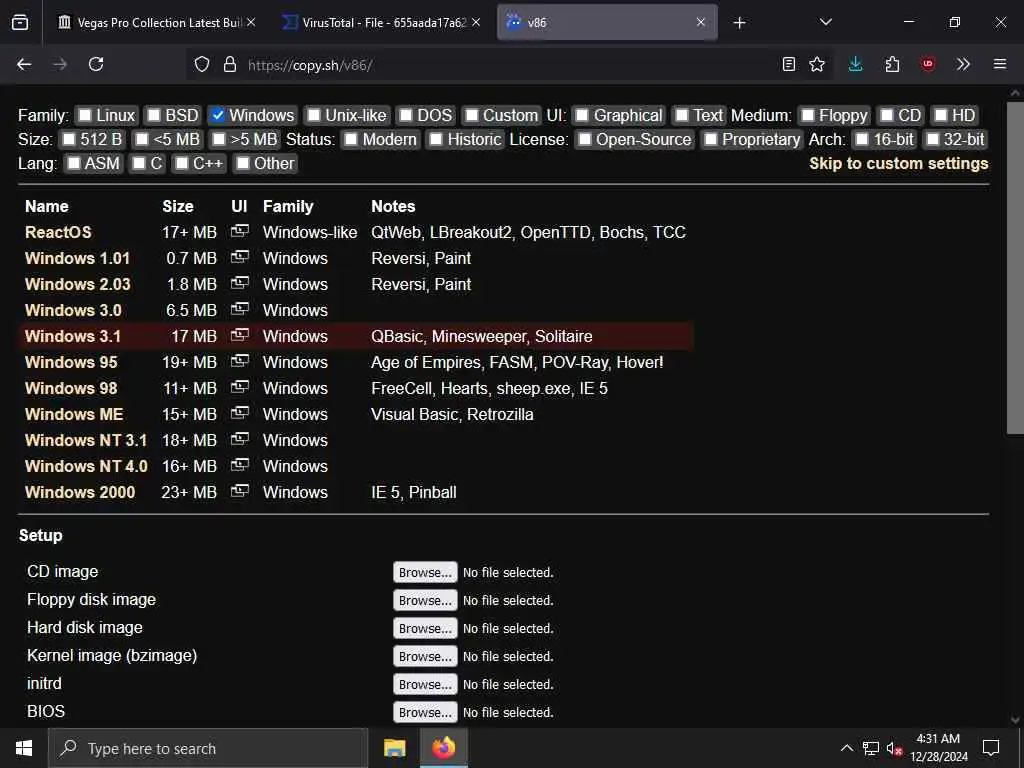Viewport: 1024px width, 768px height.
Task: Click the site security padlock icon
Action: click(229, 64)
